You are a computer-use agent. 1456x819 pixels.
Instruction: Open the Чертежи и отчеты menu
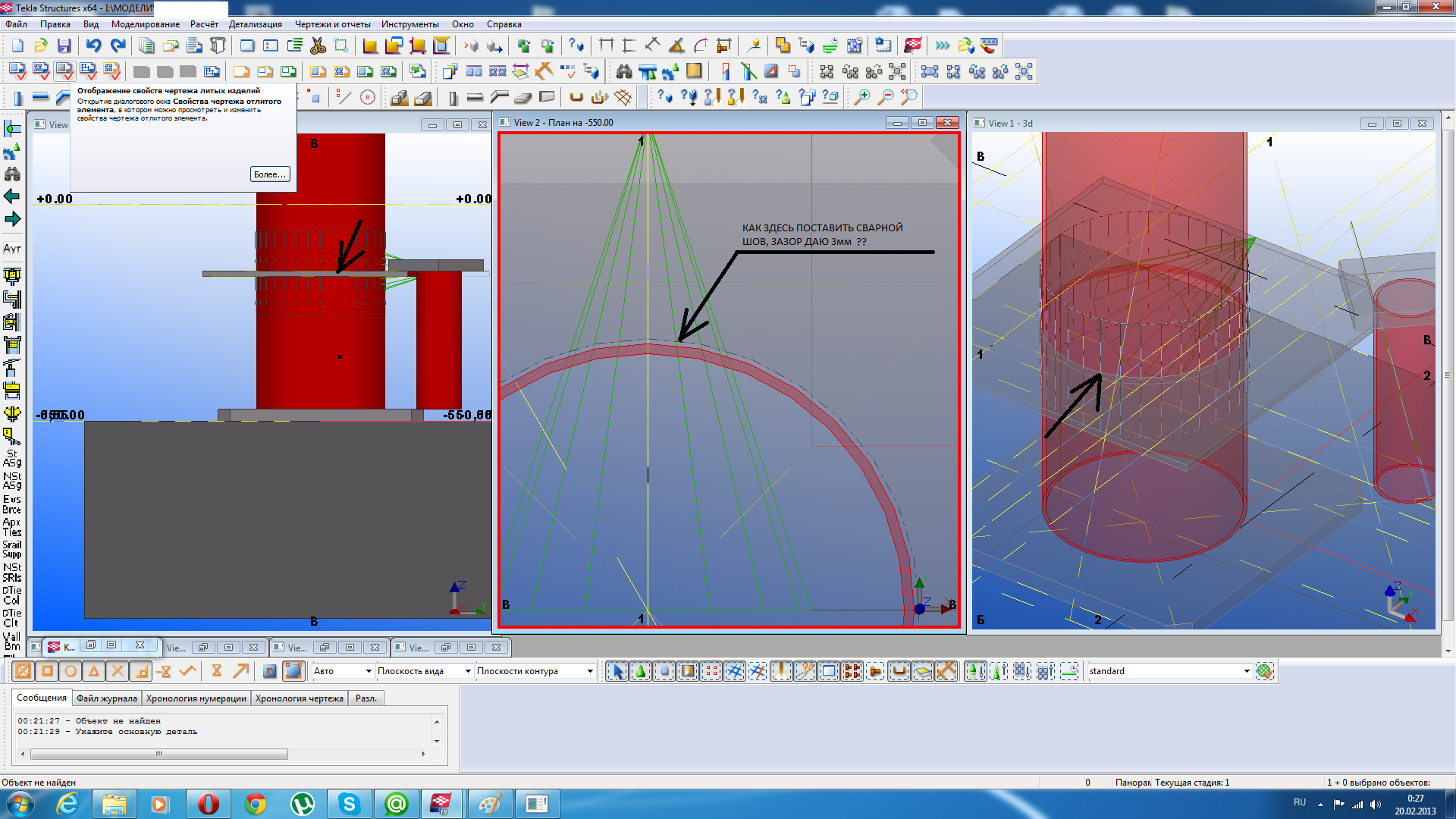point(332,24)
